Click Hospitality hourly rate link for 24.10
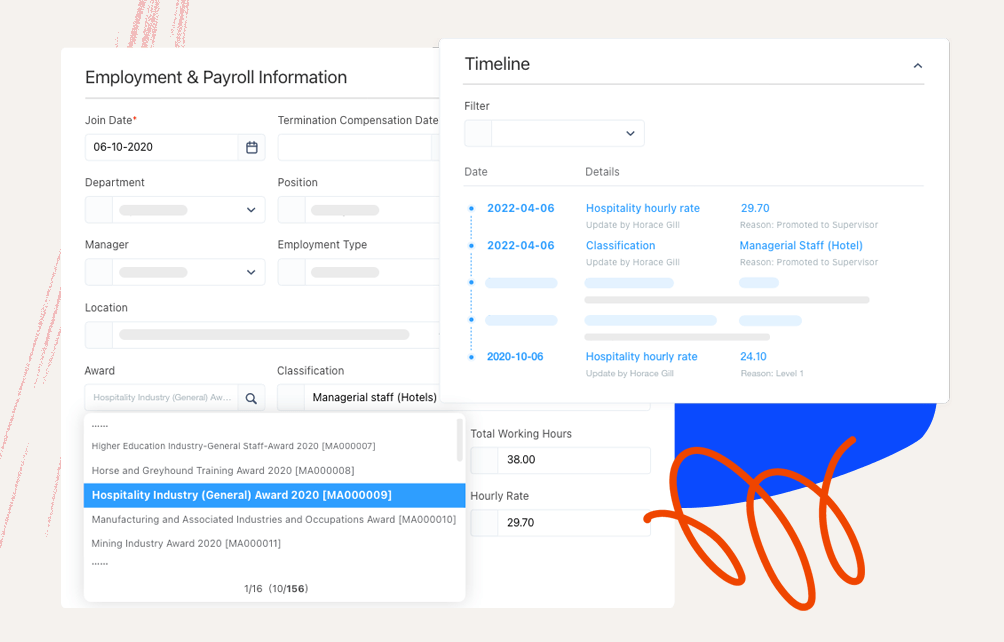Screen dimensions: 1004x642 [642, 357]
